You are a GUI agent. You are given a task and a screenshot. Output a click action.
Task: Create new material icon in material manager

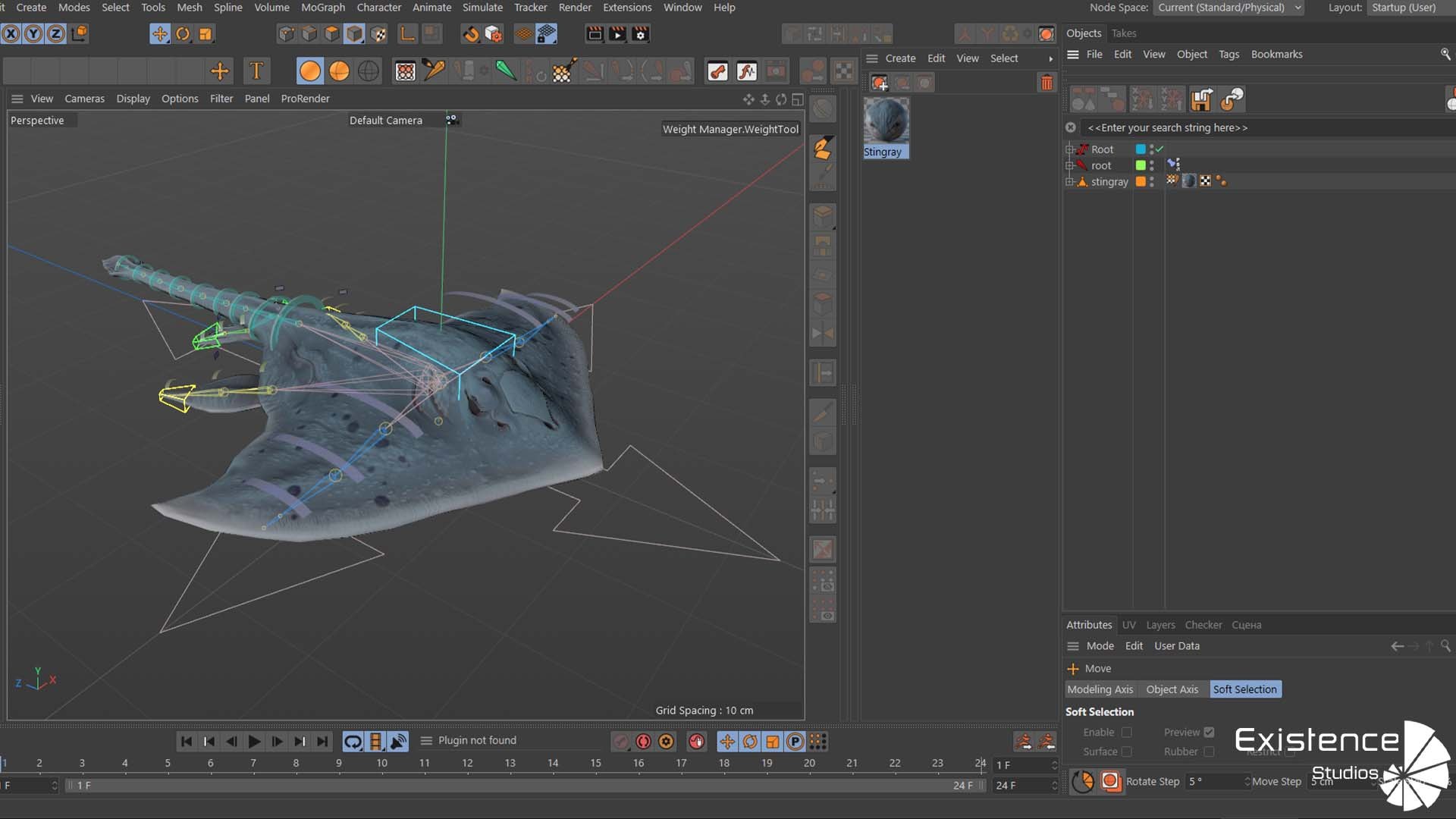click(x=880, y=83)
